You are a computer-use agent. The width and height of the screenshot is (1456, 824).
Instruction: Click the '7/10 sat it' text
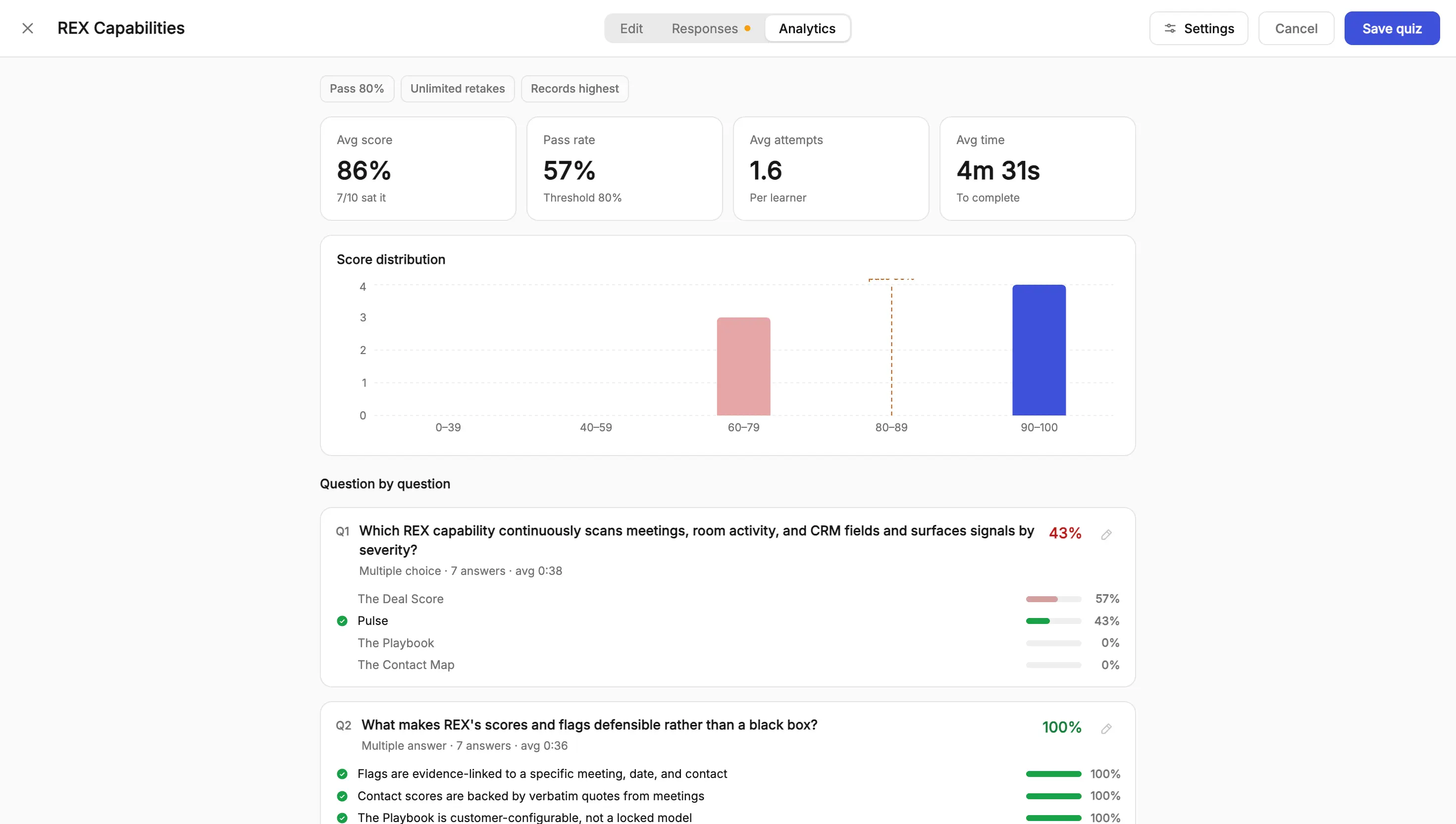pyautogui.click(x=361, y=198)
